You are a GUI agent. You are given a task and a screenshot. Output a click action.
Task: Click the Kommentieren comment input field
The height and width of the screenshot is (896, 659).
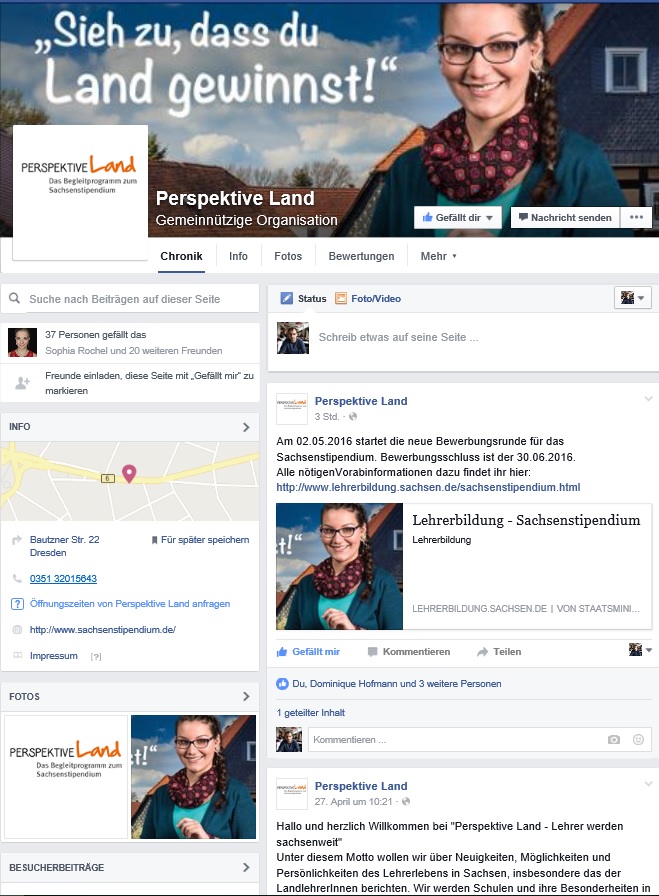click(x=480, y=739)
